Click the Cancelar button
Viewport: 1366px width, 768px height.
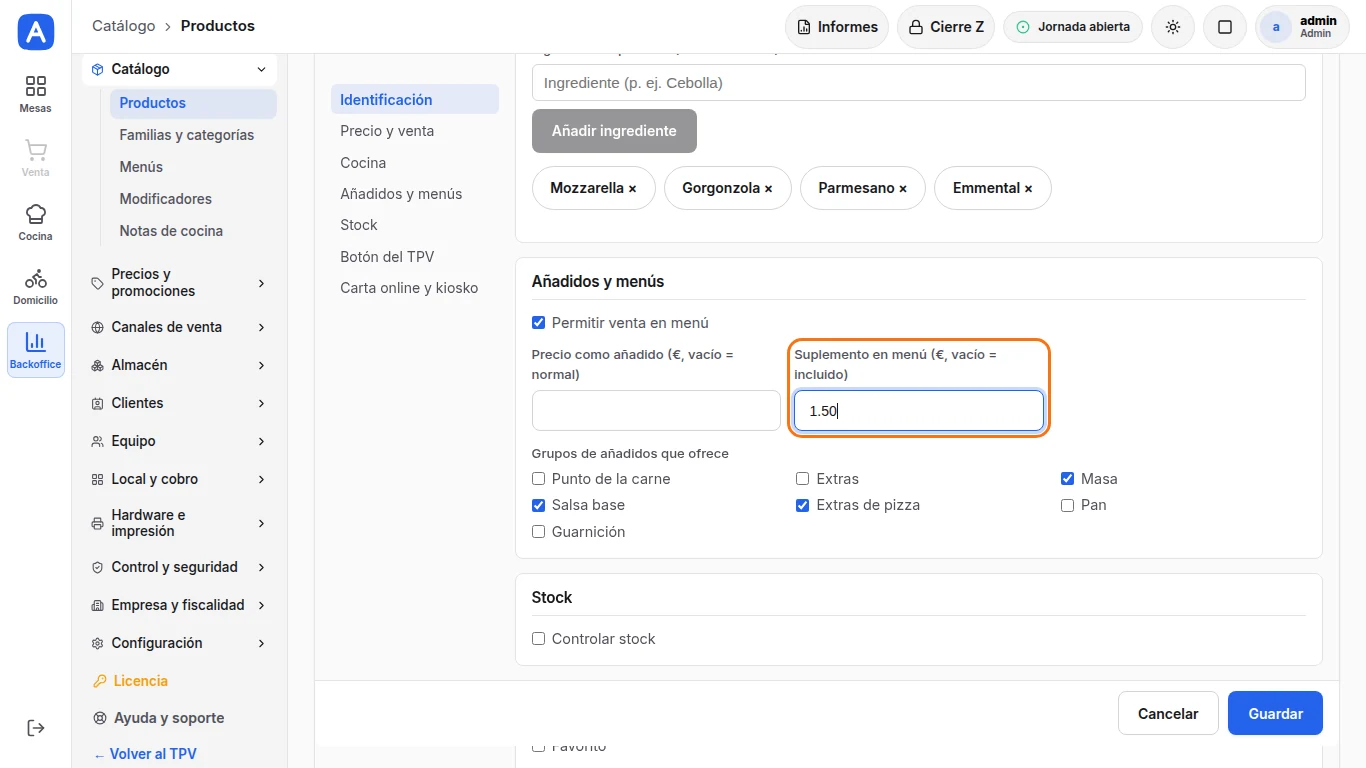(1168, 713)
